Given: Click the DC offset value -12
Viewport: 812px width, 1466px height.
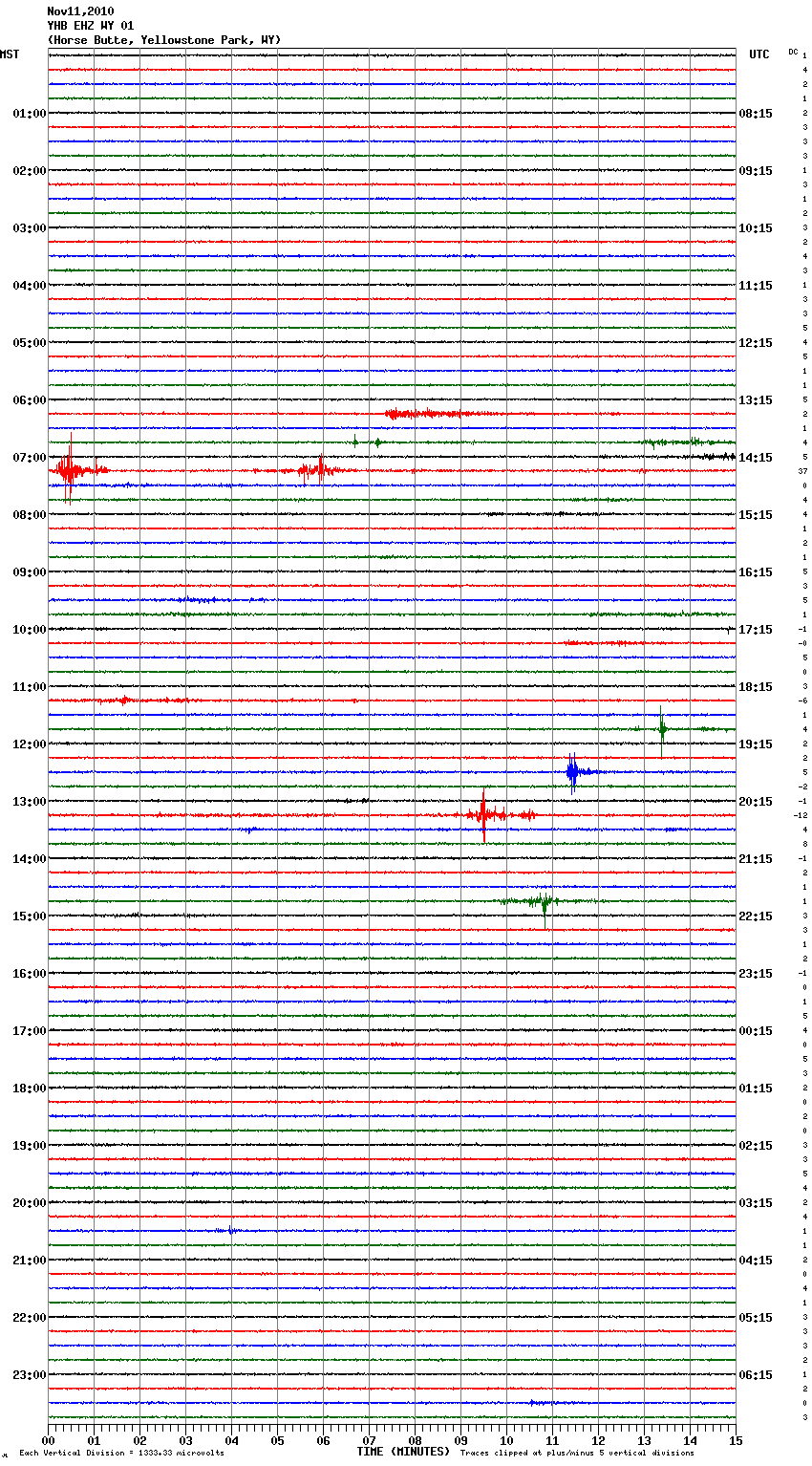Looking at the screenshot, I should [801, 815].
